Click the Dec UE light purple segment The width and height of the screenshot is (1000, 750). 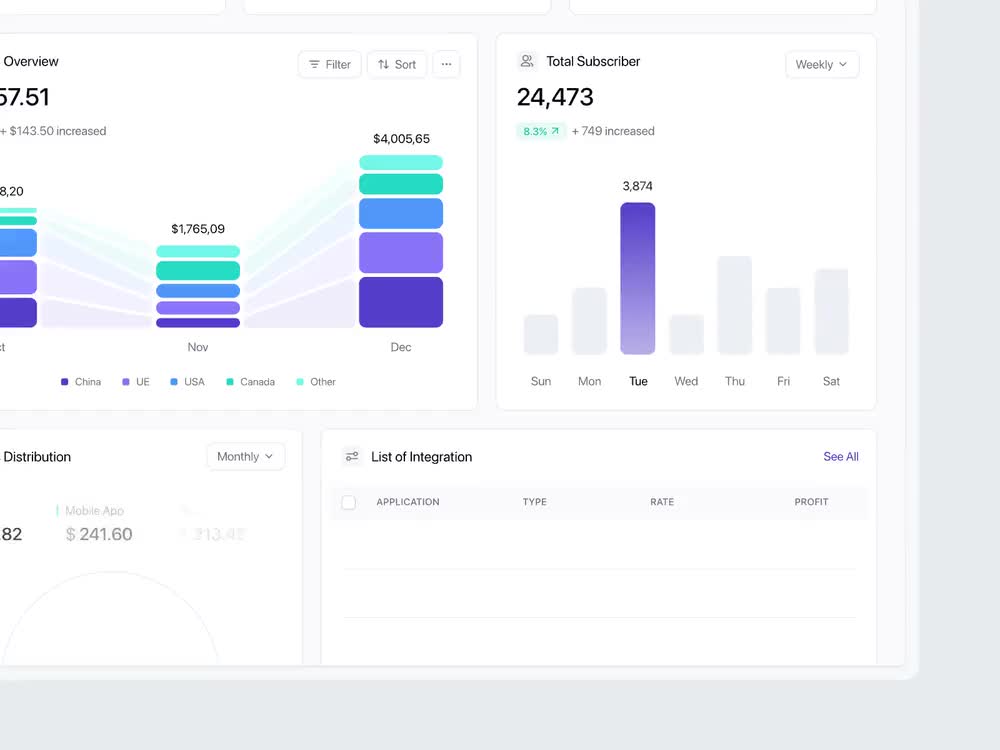coord(401,253)
